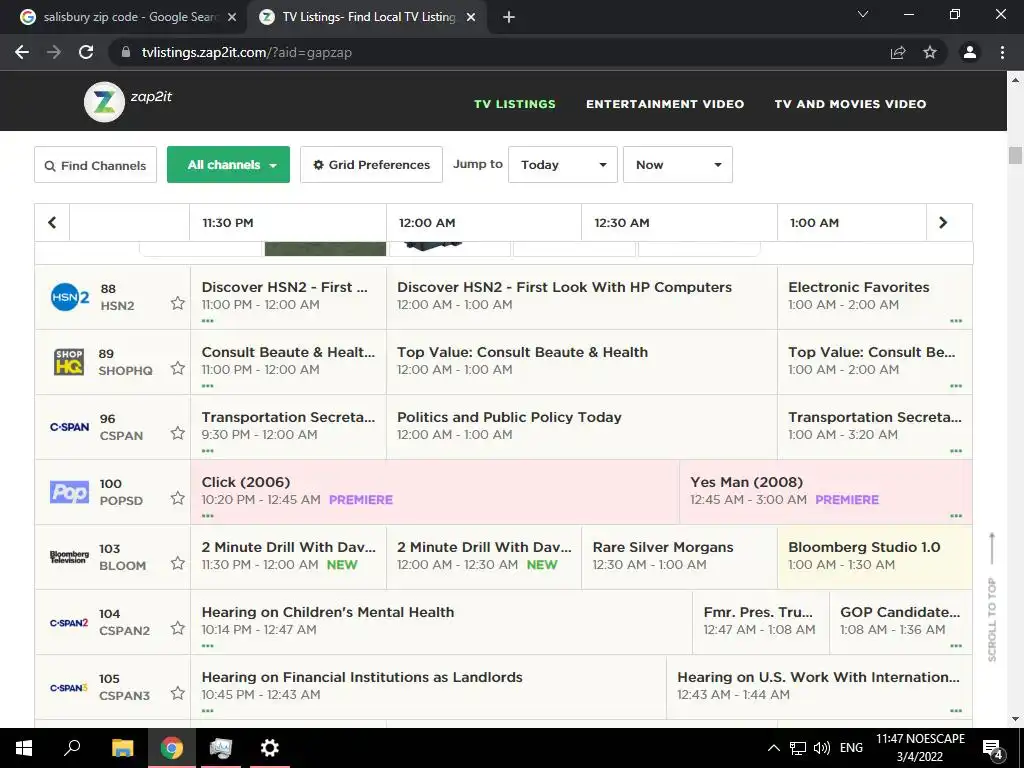Screen dimensions: 1024x768
Task: Open the C-SPAN channel 96 logo
Action: [69, 427]
